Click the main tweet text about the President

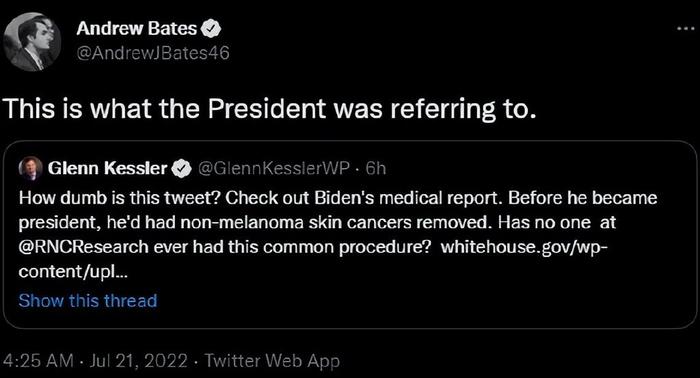coord(269,109)
